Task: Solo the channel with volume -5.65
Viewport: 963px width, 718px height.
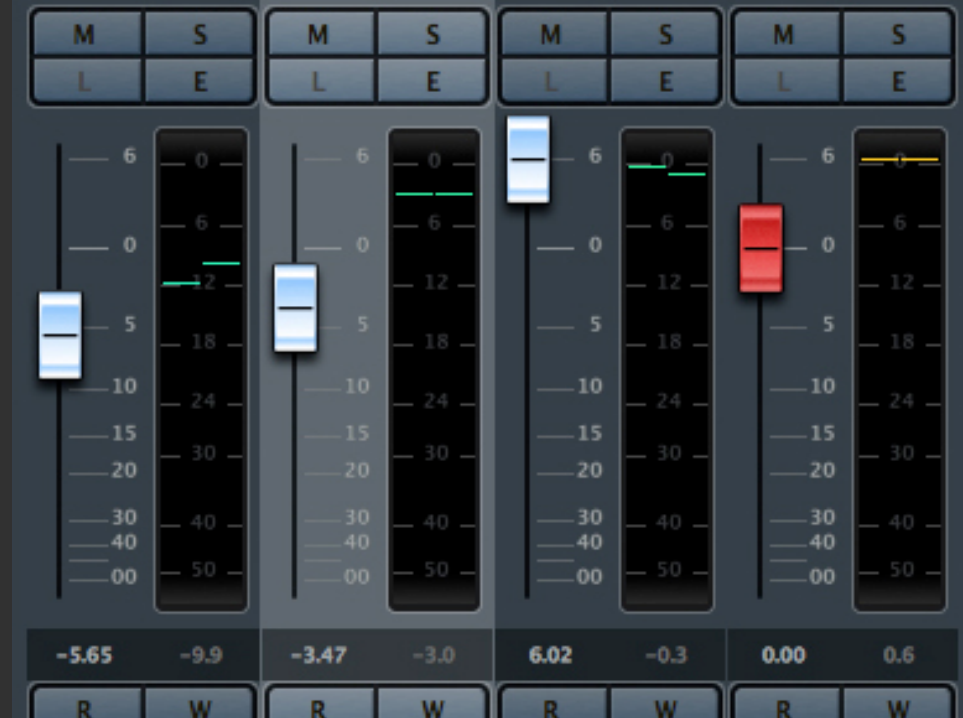Action: pyautogui.click(x=200, y=35)
